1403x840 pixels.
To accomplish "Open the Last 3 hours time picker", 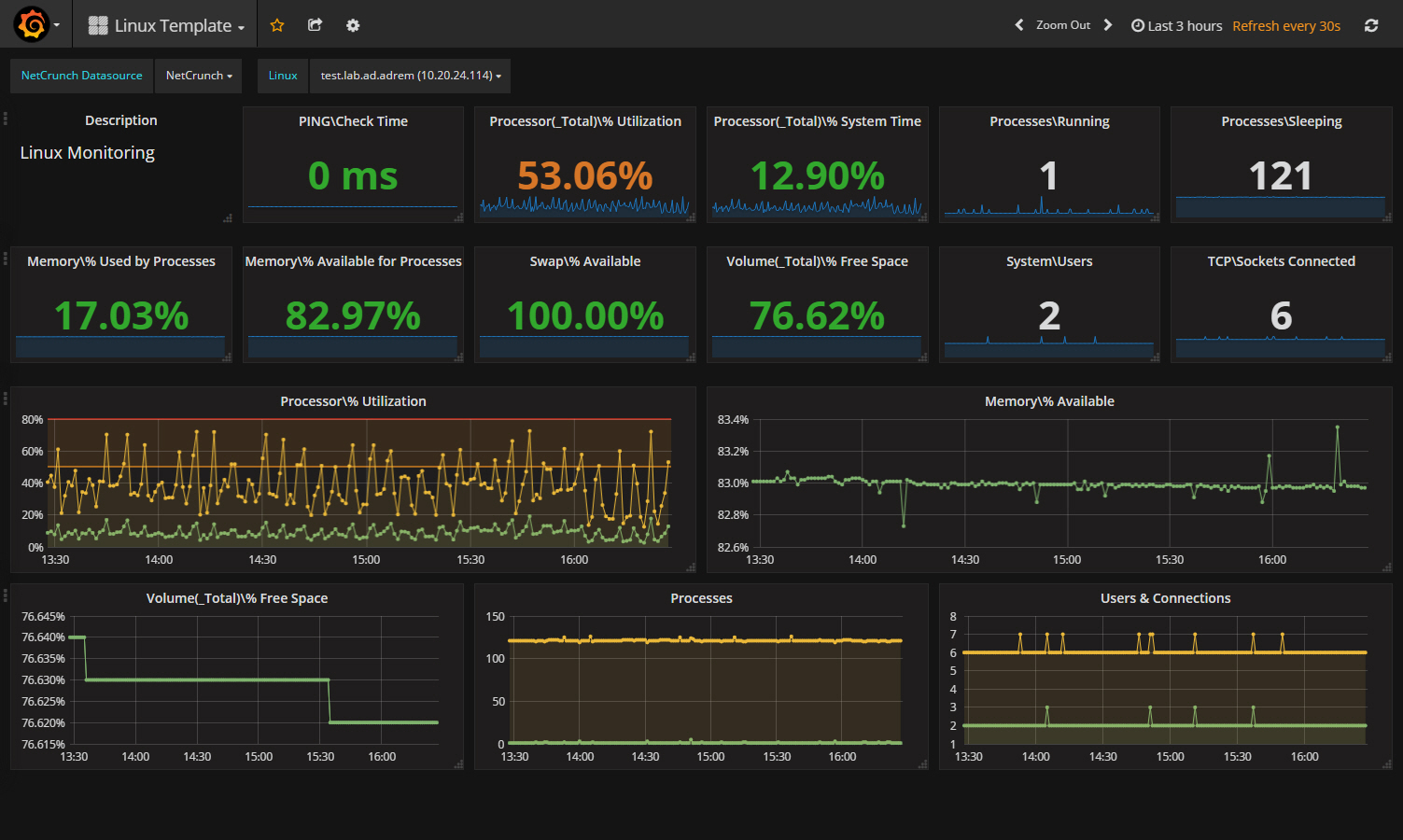I will (x=1177, y=25).
